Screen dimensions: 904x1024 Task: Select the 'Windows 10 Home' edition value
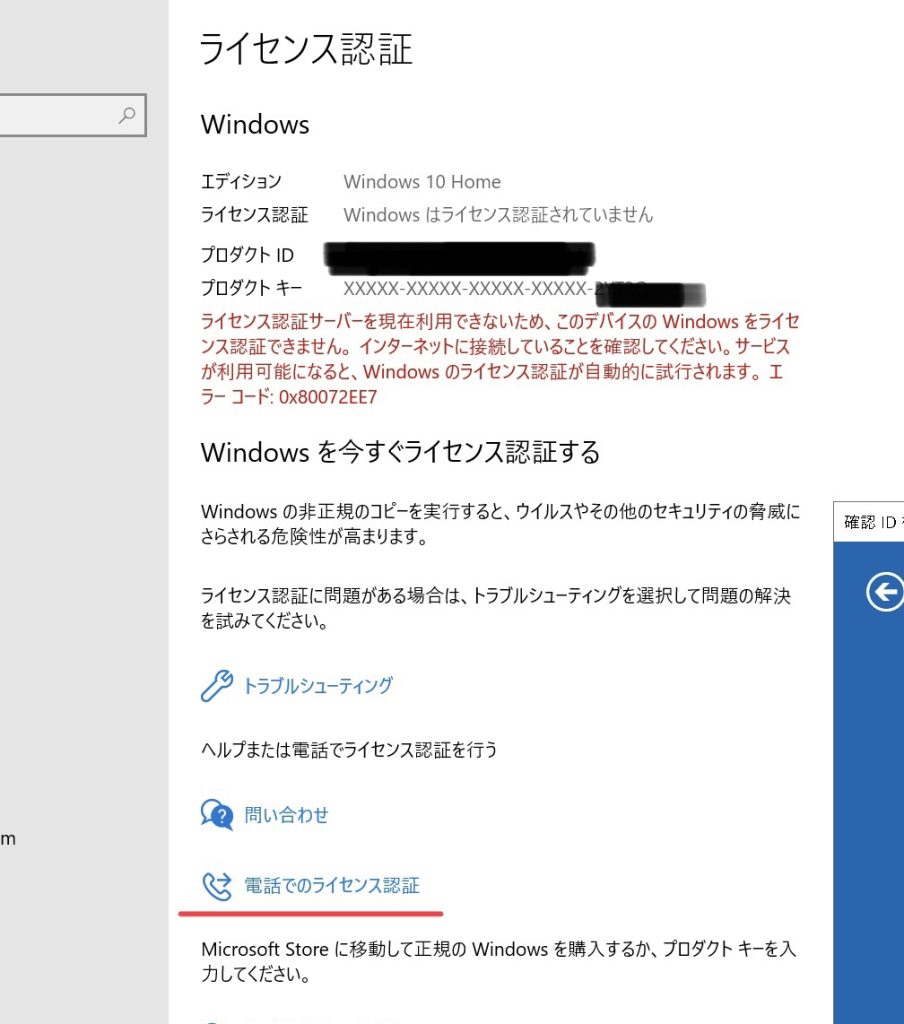coord(422,182)
